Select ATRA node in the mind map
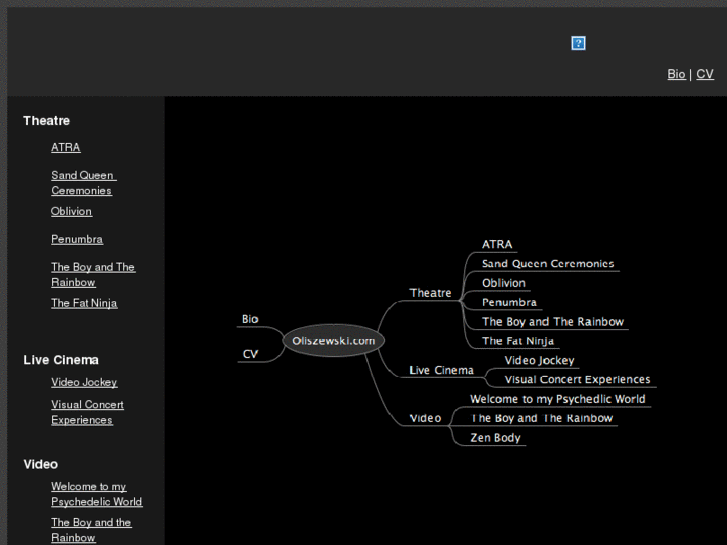 [497, 244]
